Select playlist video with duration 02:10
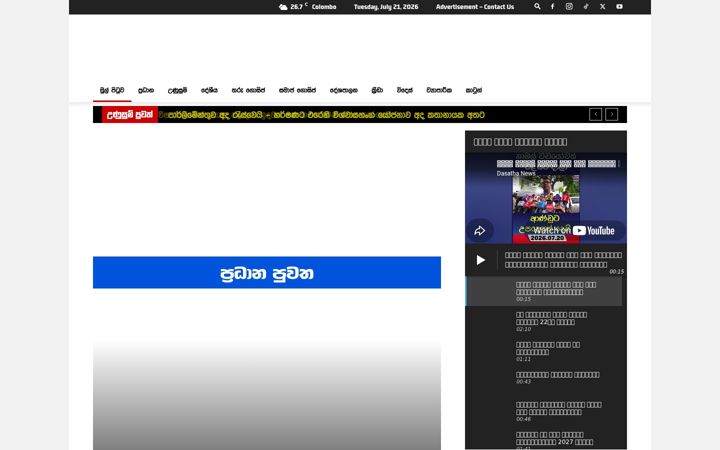This screenshot has width=720, height=450. click(544, 321)
